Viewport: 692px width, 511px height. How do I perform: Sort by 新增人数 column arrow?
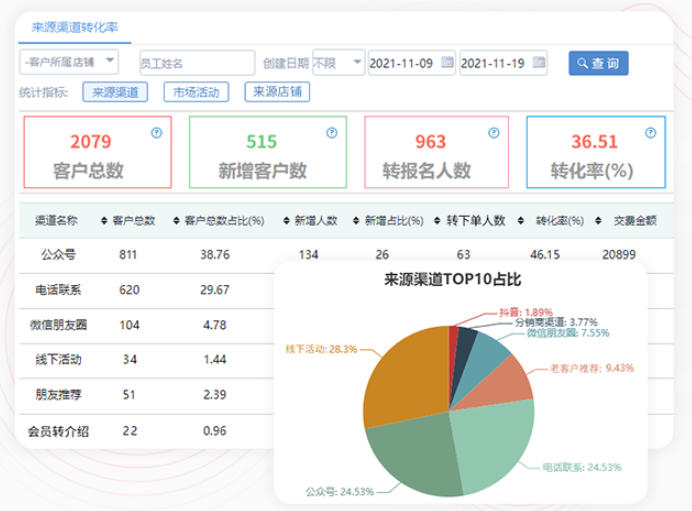tap(286, 220)
